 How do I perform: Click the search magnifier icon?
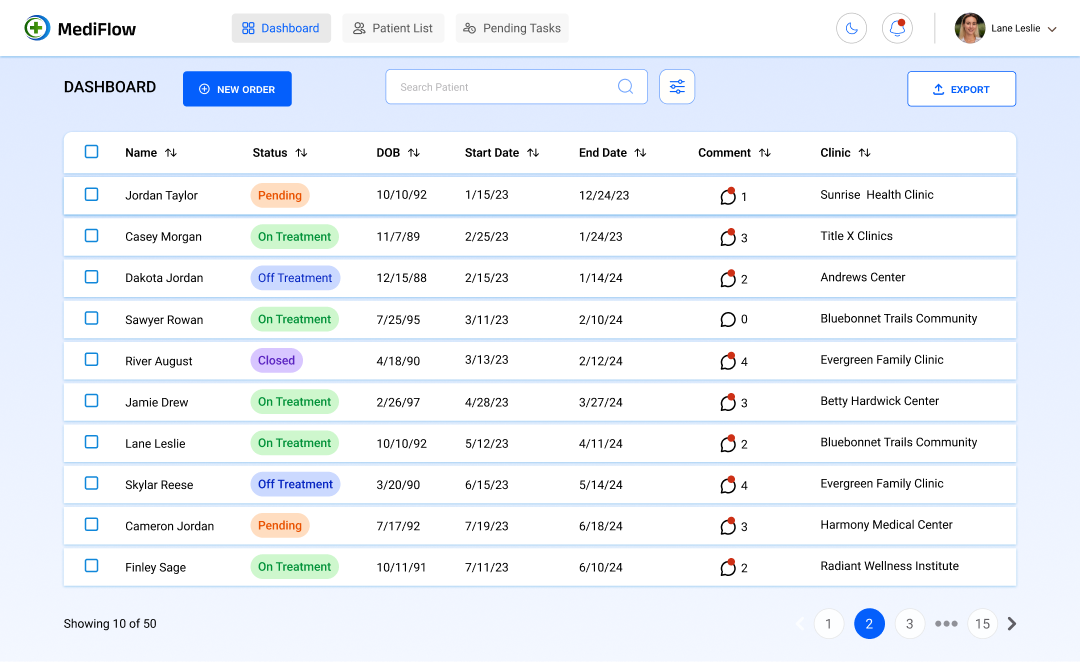(x=625, y=86)
